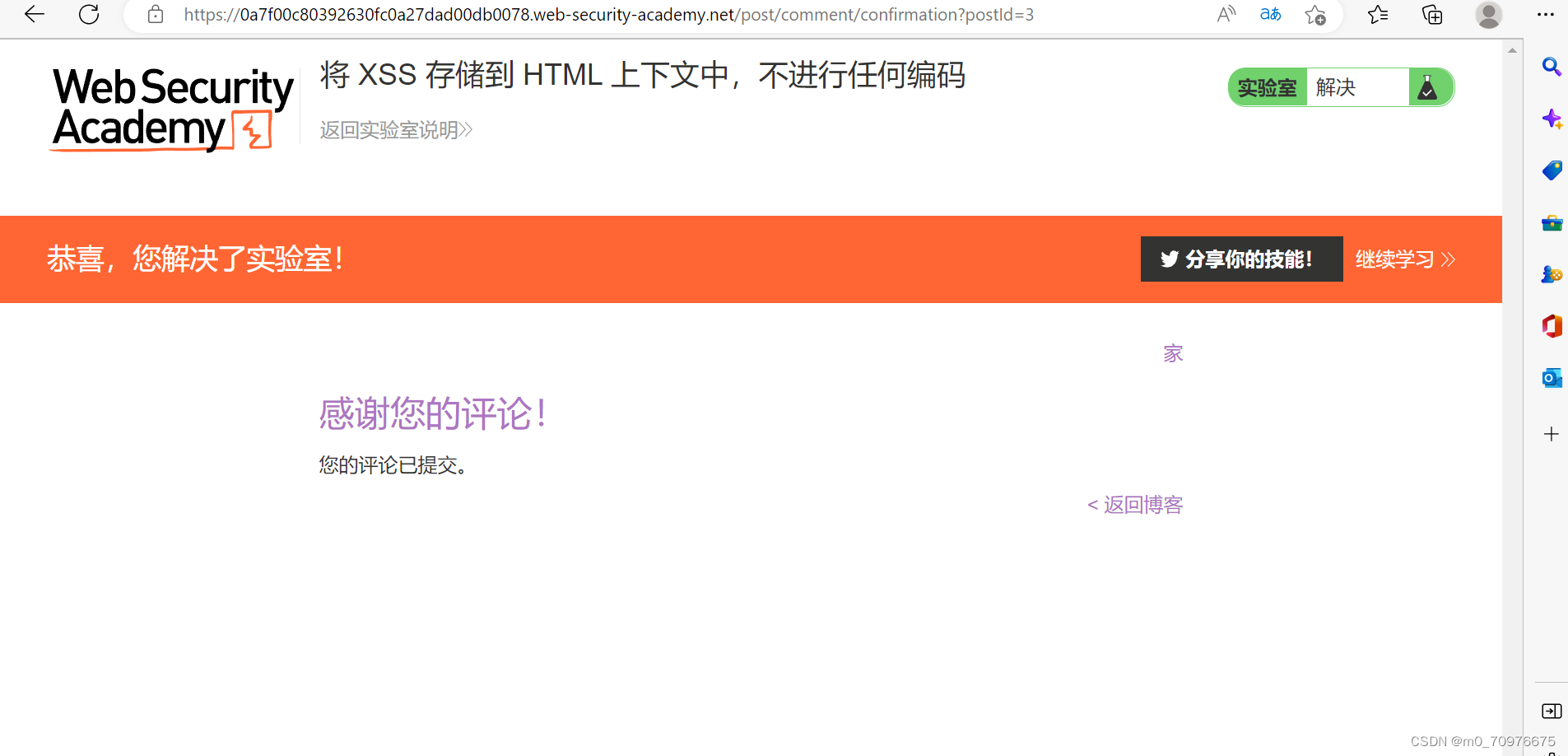Open the Collections panel
Viewport: 1568px width, 756px height.
[x=1432, y=14]
